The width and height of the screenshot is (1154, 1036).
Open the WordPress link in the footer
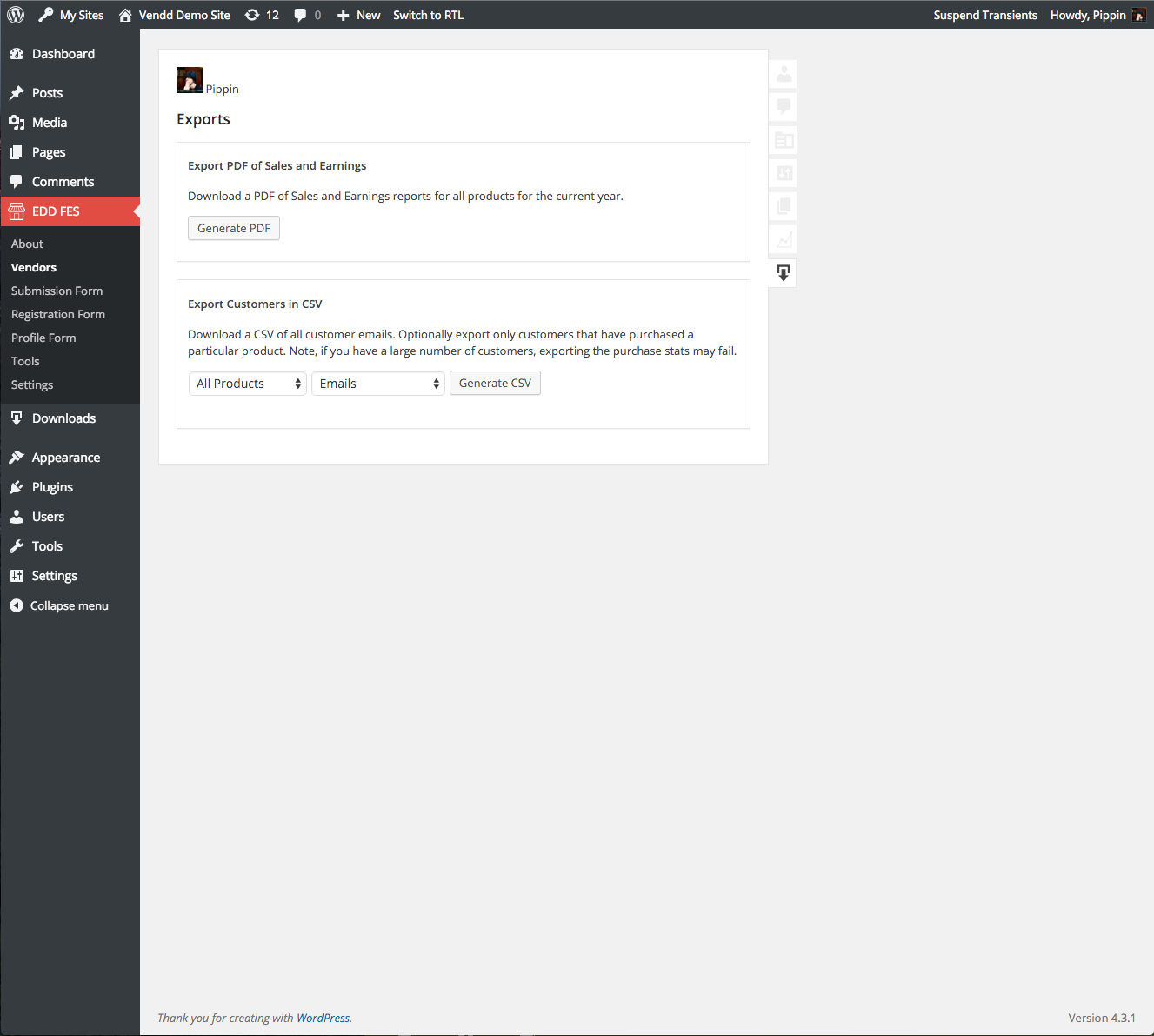point(323,1018)
